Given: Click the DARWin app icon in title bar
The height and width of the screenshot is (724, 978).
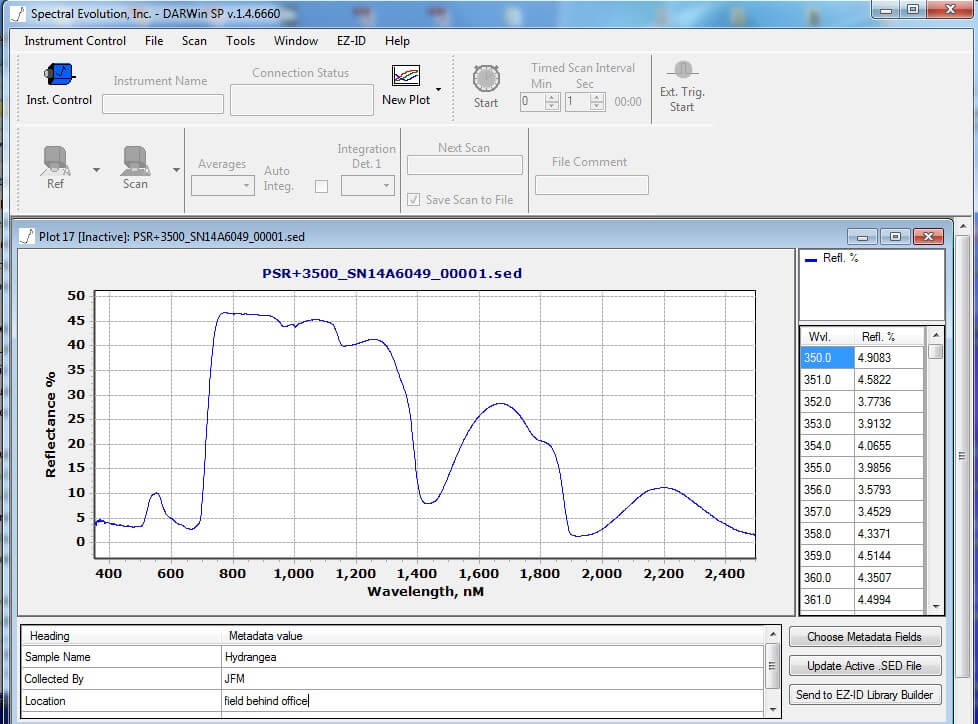Looking at the screenshot, I should pos(16,14).
